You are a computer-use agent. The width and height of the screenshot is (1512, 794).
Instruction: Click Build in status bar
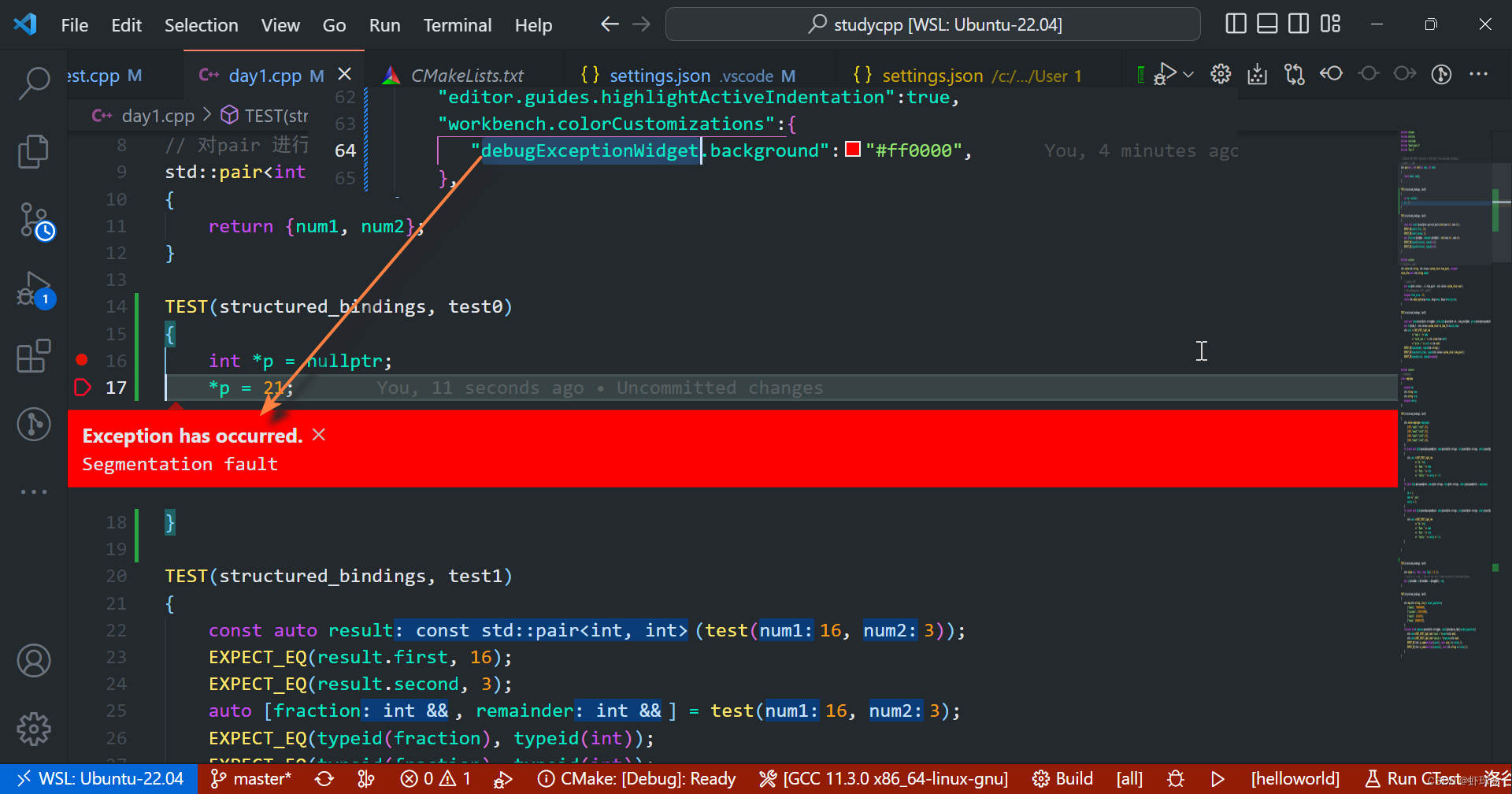(x=1063, y=779)
